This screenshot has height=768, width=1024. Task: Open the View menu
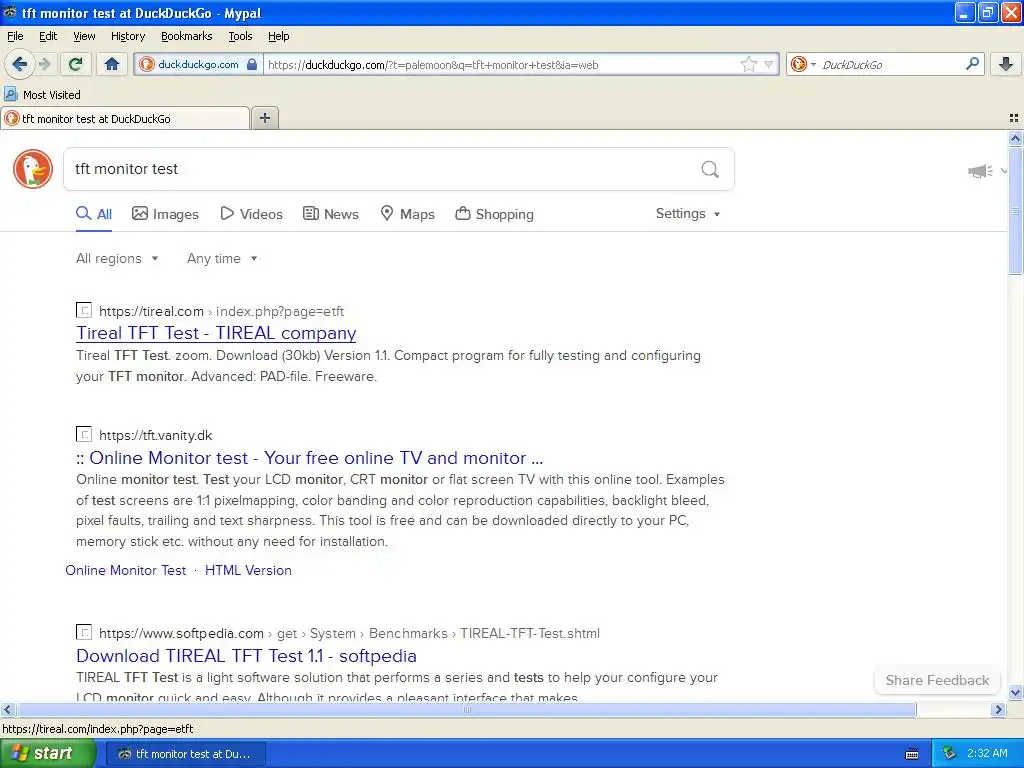point(84,36)
